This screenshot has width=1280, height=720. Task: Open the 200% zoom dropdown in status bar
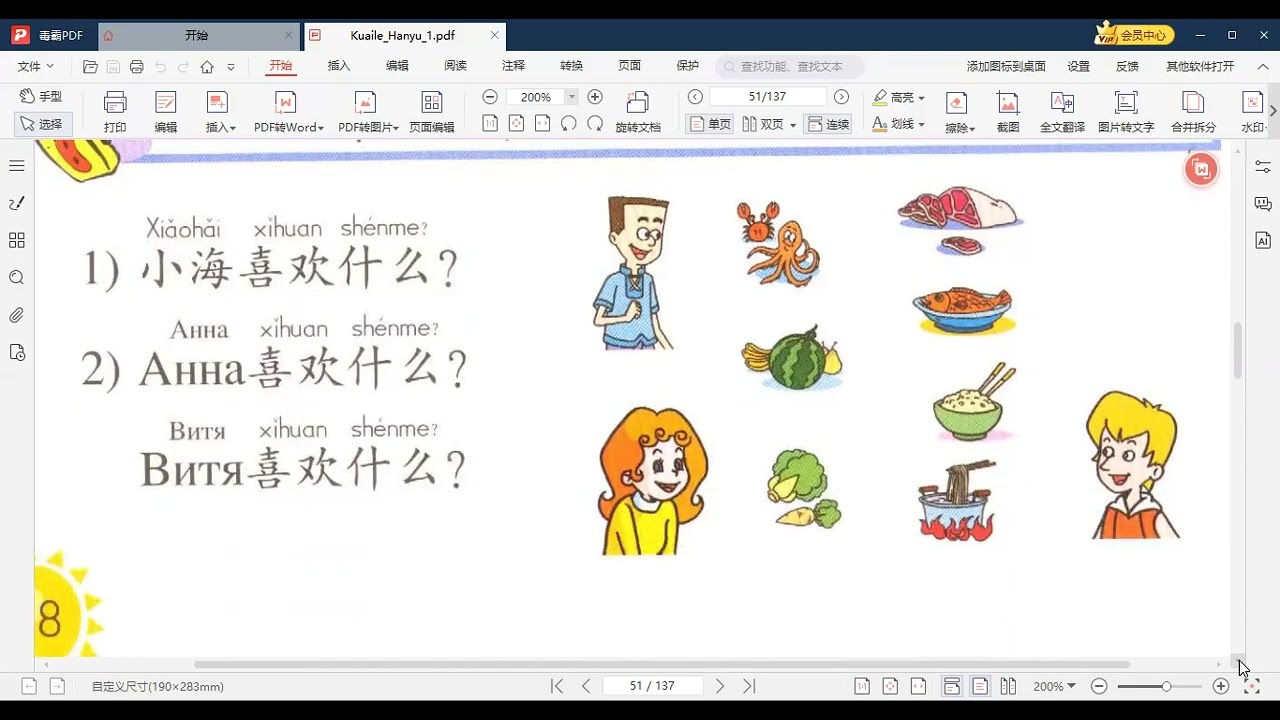point(1054,686)
